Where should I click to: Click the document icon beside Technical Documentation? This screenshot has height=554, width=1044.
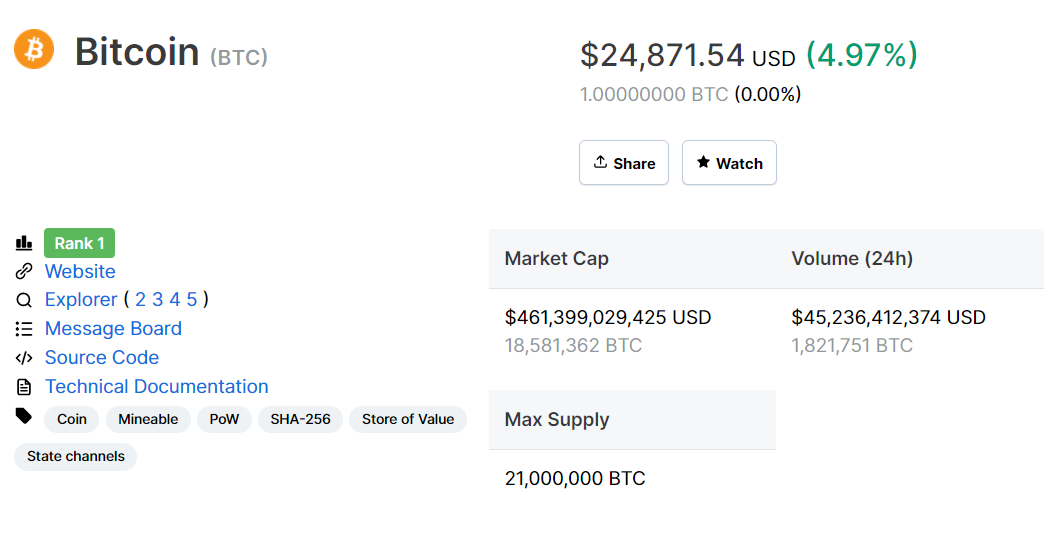coord(24,387)
